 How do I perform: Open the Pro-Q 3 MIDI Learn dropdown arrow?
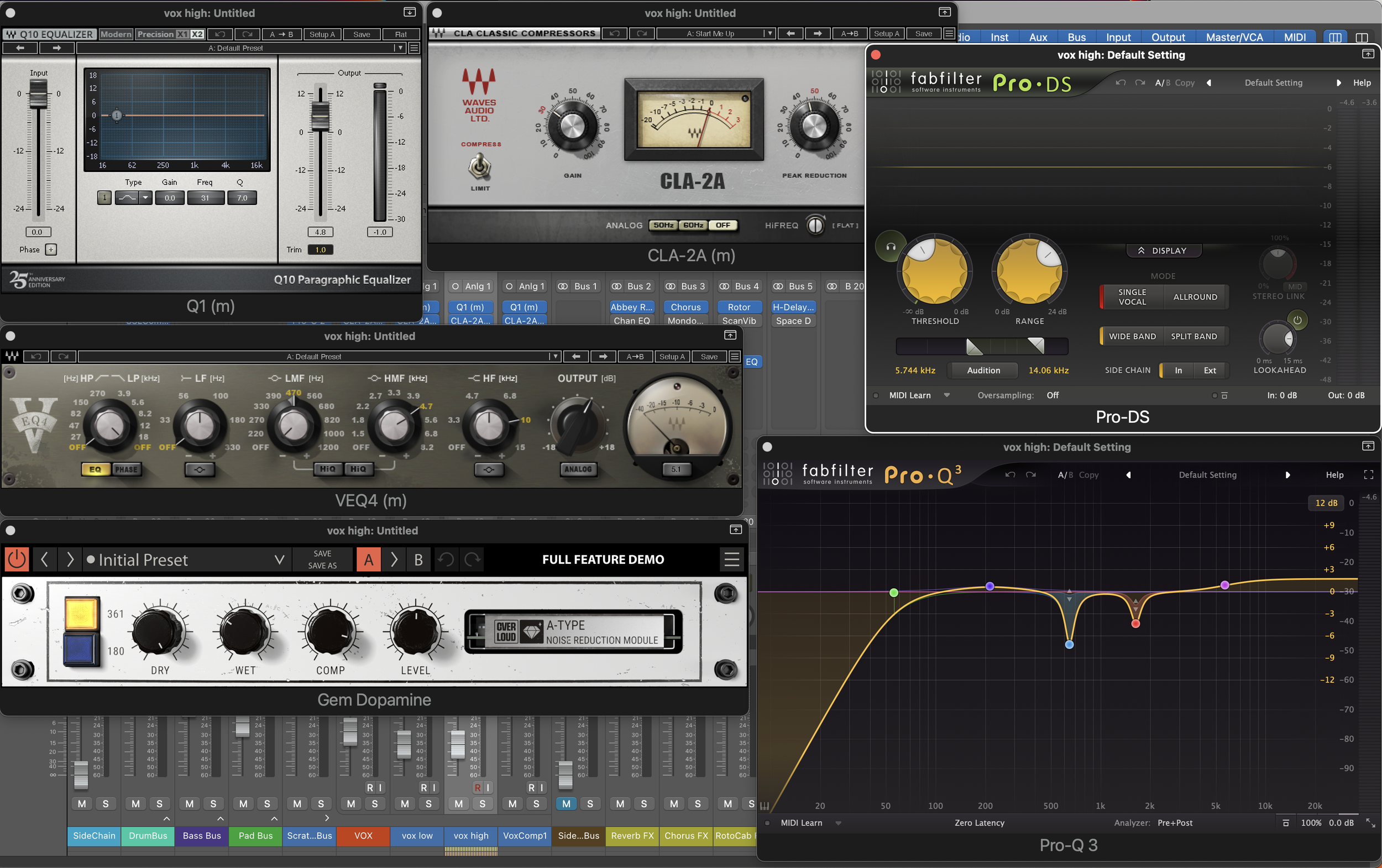tap(839, 823)
